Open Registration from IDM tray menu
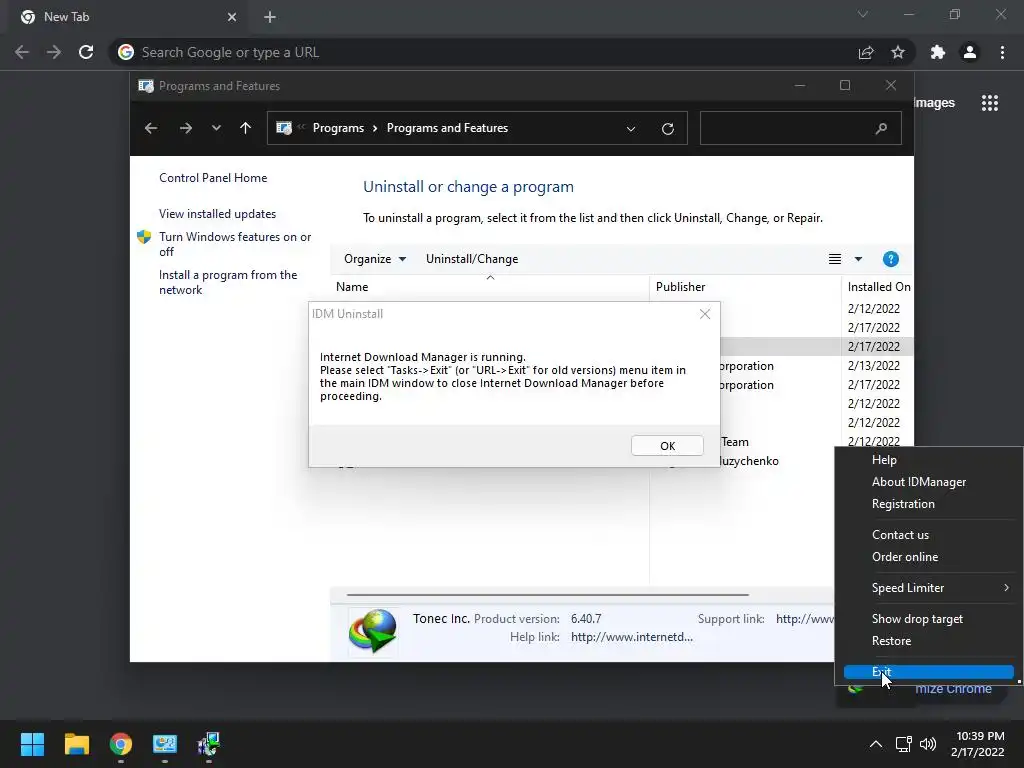This screenshot has height=768, width=1024. click(903, 504)
